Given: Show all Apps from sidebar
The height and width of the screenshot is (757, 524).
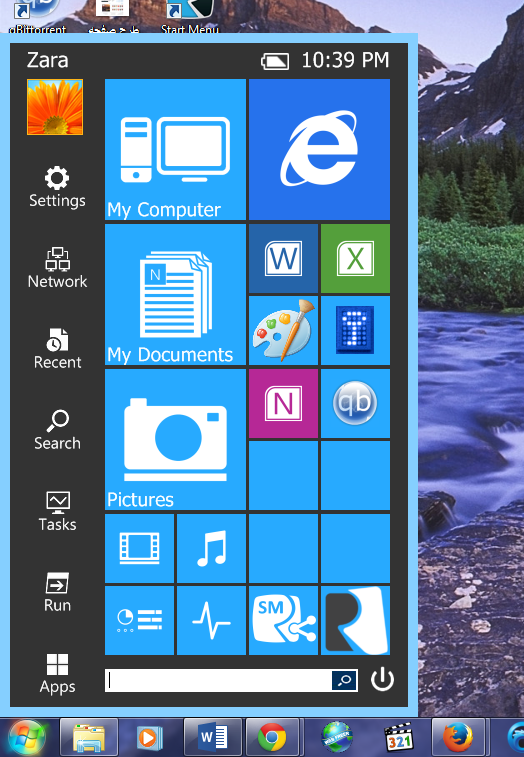Looking at the screenshot, I should pyautogui.click(x=57, y=673).
